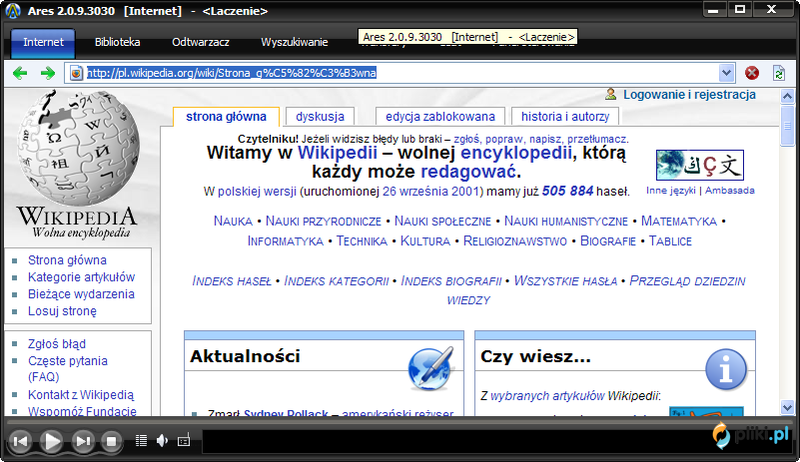This screenshot has height=462, width=800.
Task: Open the Nauki przyrodnicze link
Action: click(x=323, y=221)
